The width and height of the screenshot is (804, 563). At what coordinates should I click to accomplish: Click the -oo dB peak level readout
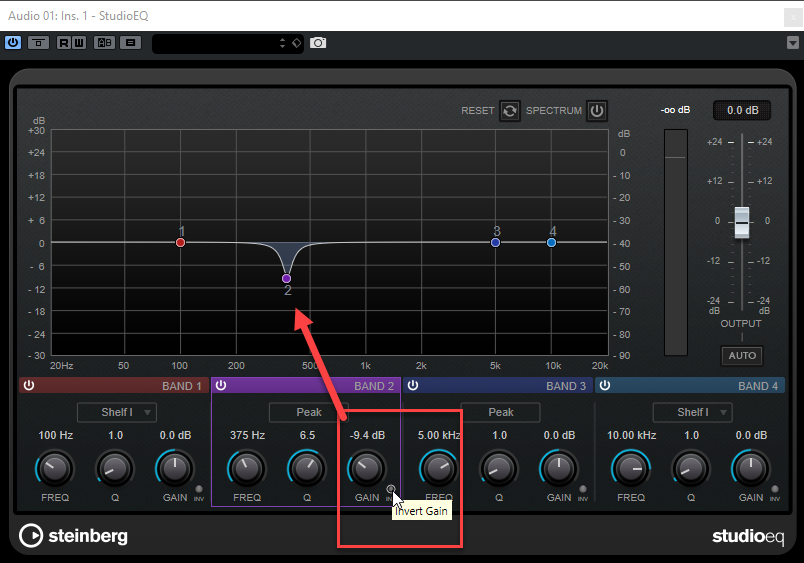pyautogui.click(x=675, y=110)
